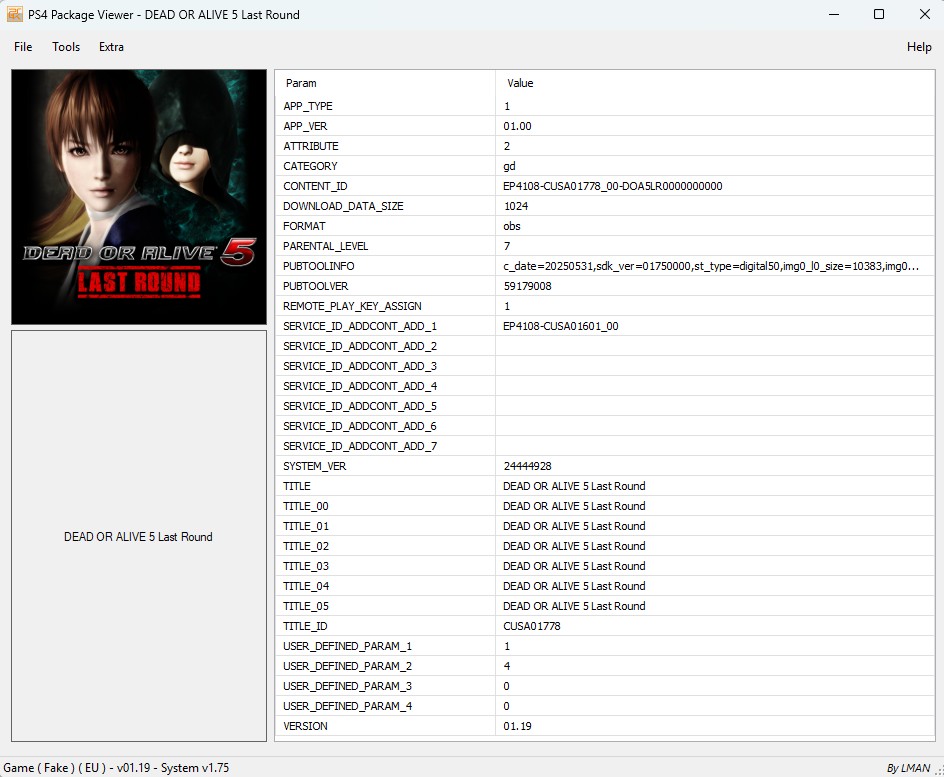Select the CONTENT_ID value EP4108-CUSA01778_00

tap(612, 186)
